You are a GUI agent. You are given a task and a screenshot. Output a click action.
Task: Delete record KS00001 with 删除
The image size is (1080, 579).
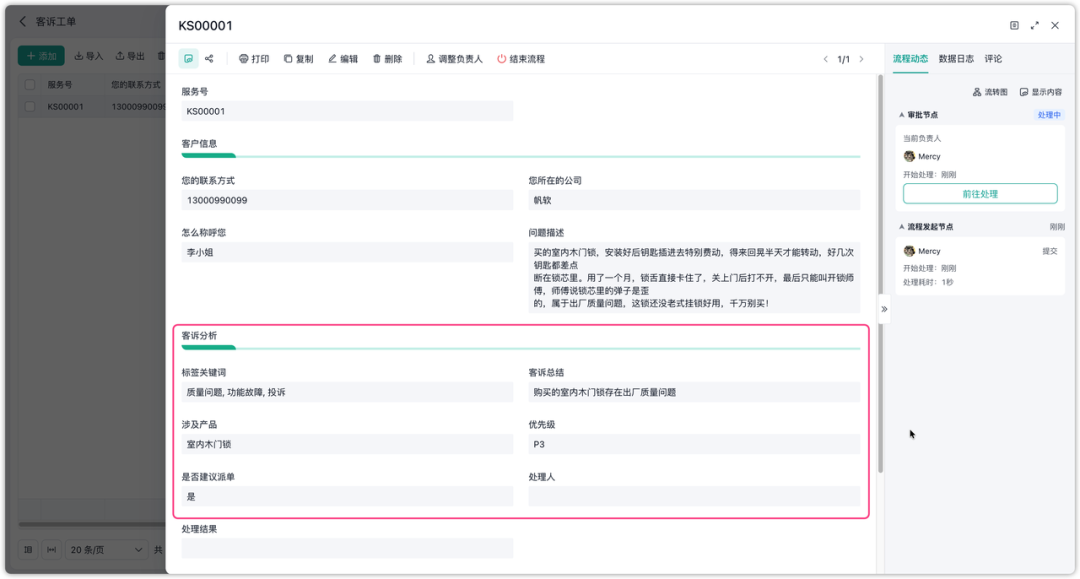[387, 59]
